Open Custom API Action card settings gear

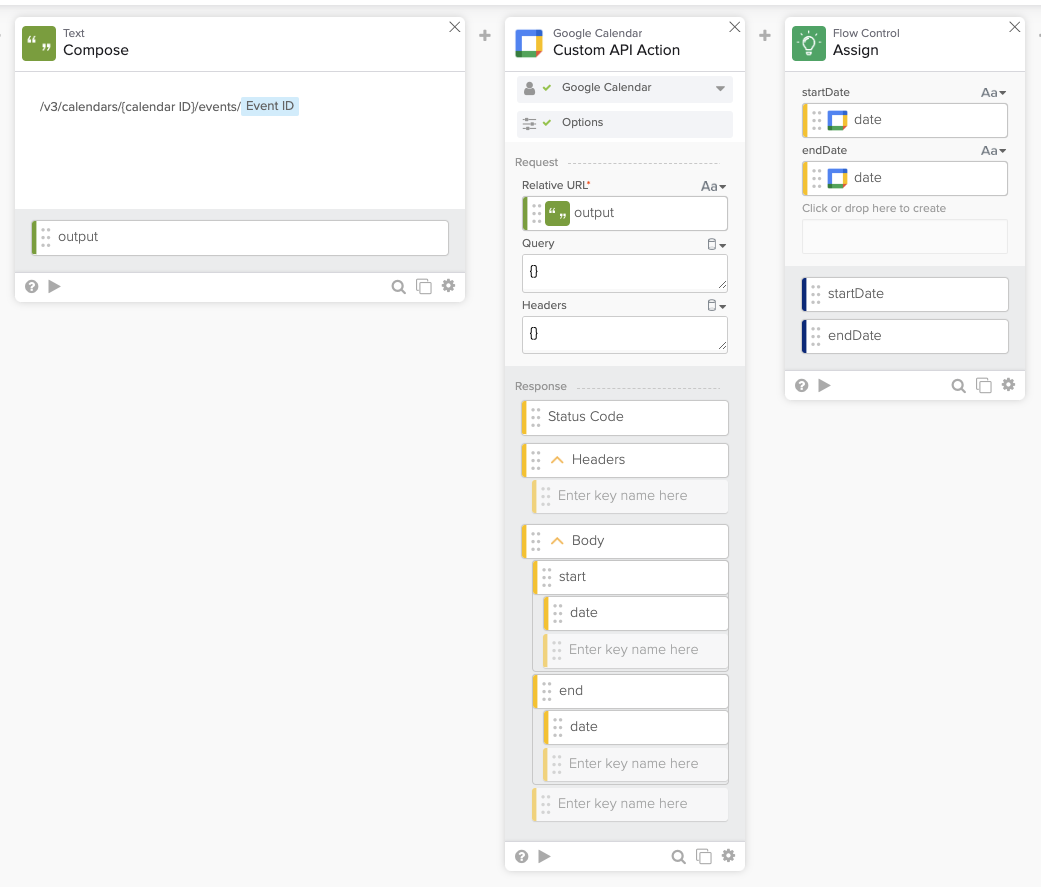tap(728, 856)
